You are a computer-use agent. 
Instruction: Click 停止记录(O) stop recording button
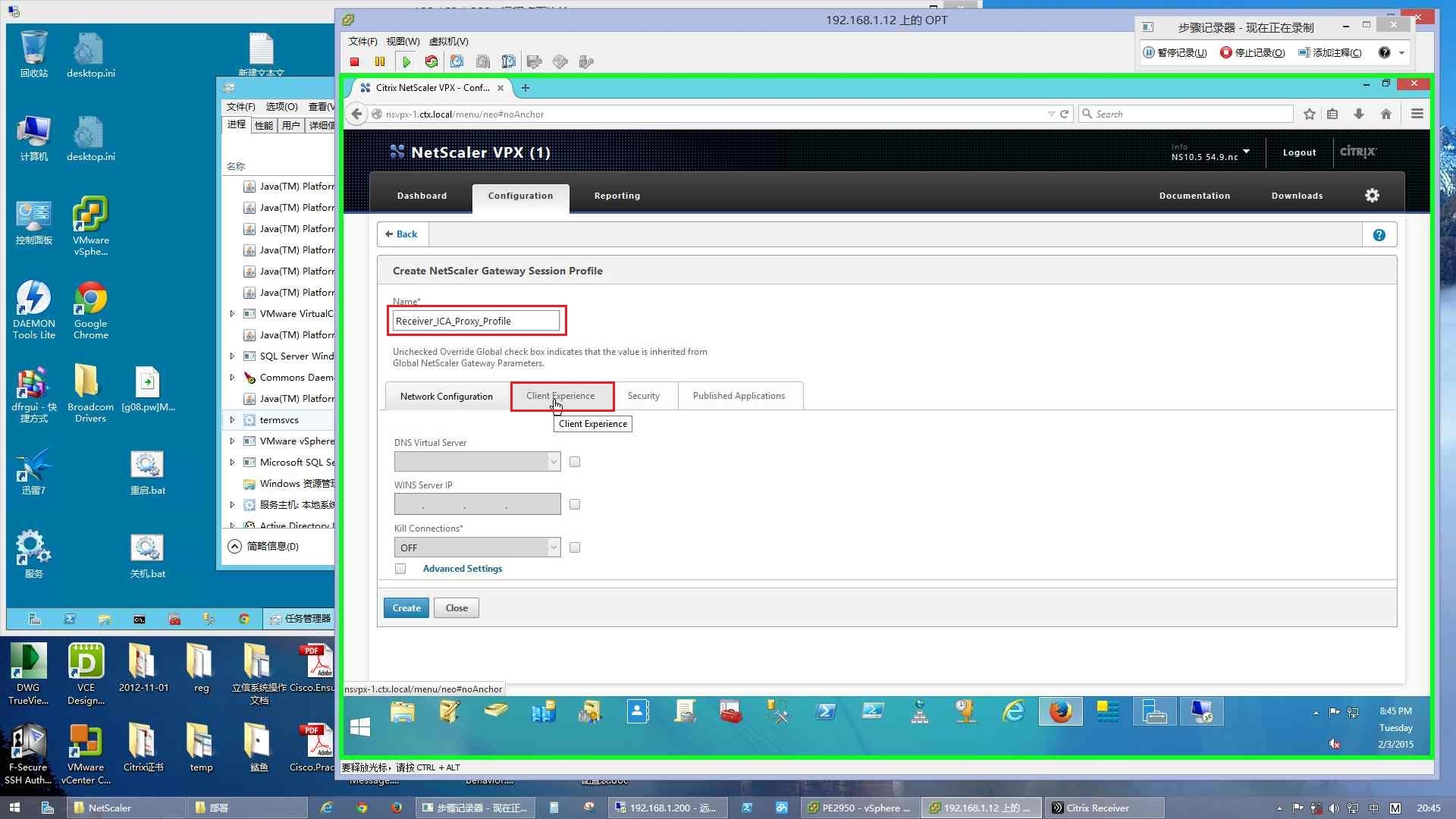pyautogui.click(x=1252, y=53)
